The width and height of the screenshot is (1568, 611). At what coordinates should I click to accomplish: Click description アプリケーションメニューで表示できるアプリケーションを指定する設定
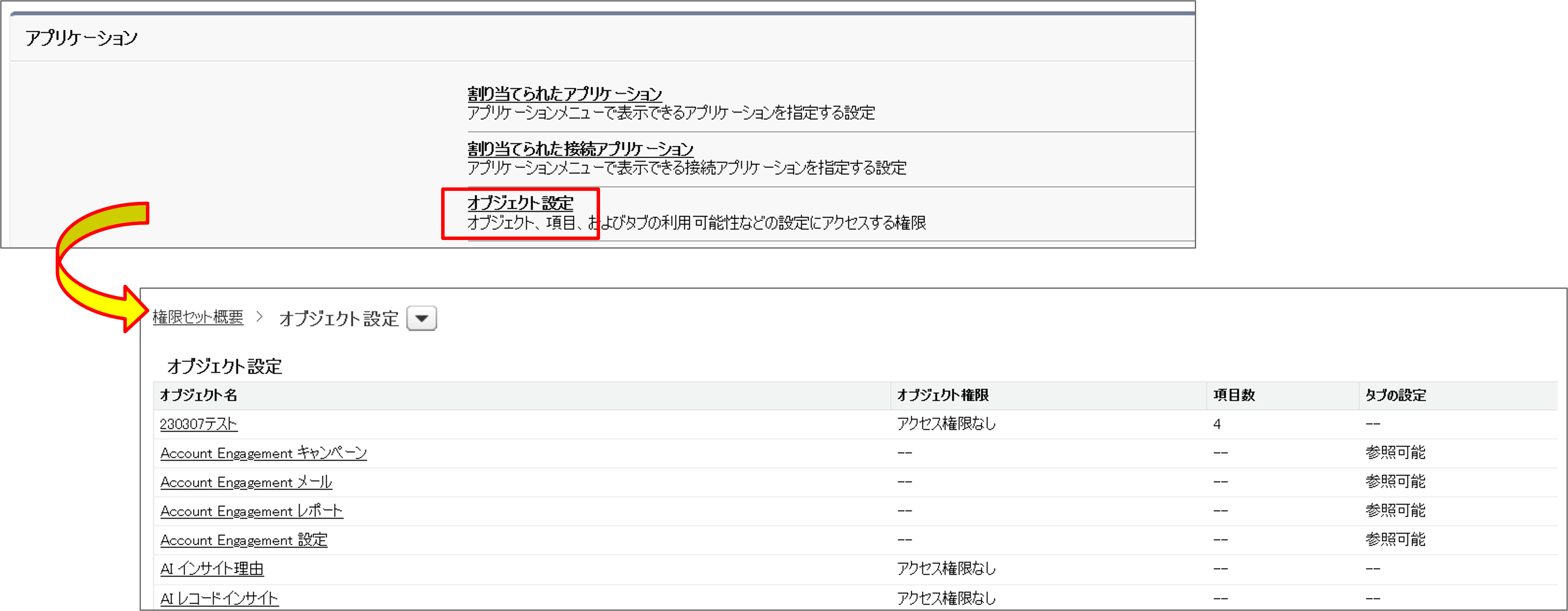pyautogui.click(x=671, y=113)
